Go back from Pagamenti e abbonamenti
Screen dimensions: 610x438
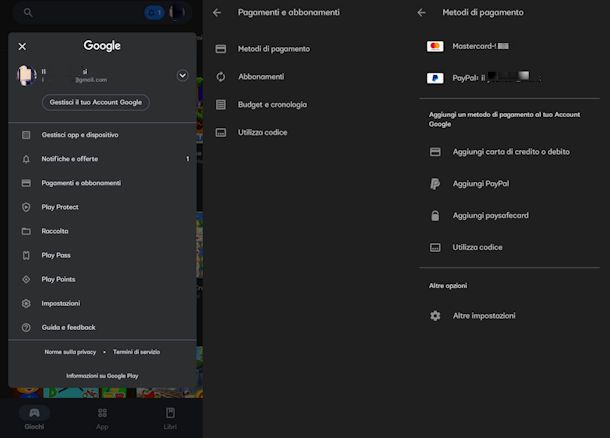coord(217,13)
